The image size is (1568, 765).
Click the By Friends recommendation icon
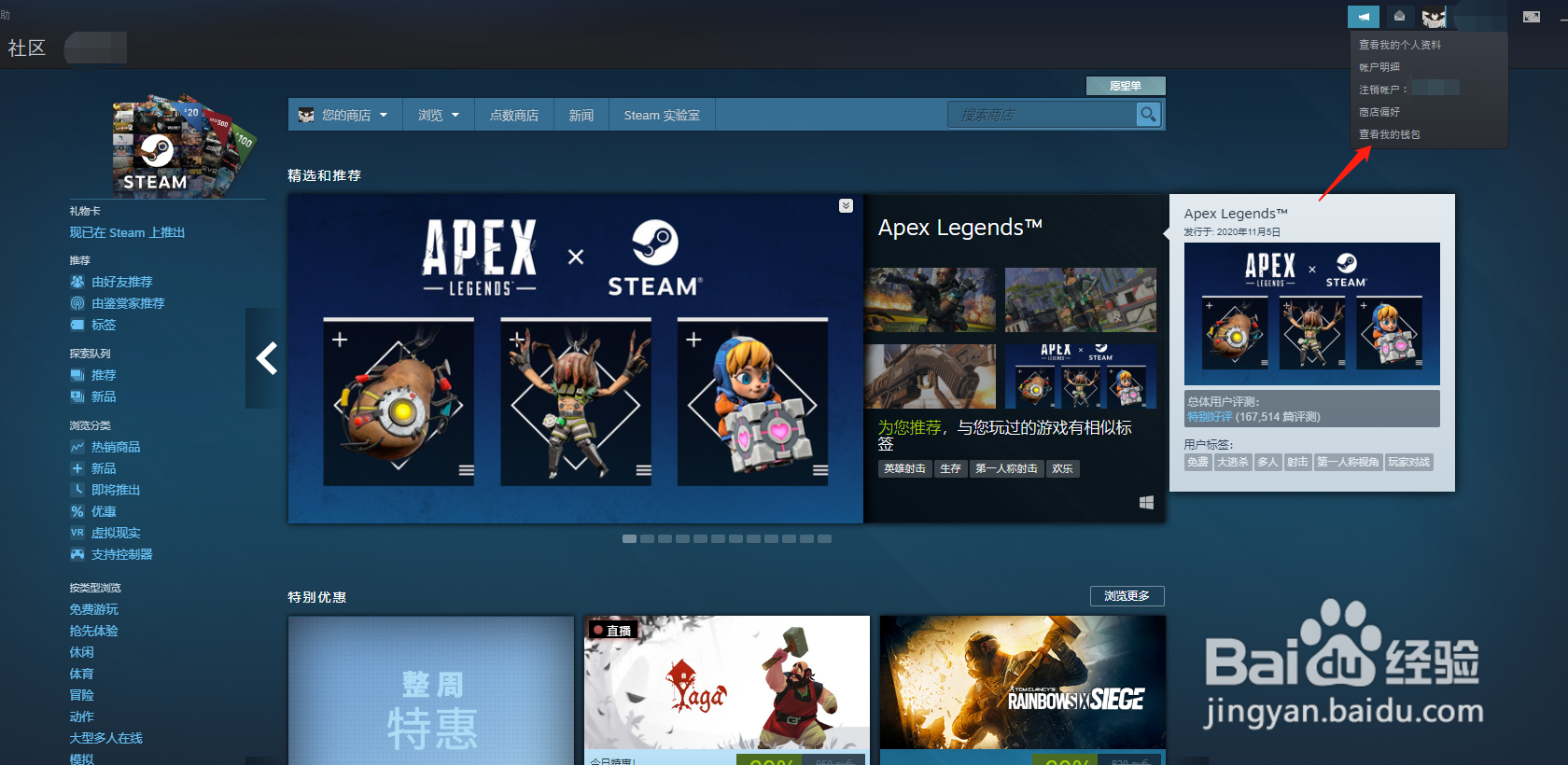coord(77,282)
